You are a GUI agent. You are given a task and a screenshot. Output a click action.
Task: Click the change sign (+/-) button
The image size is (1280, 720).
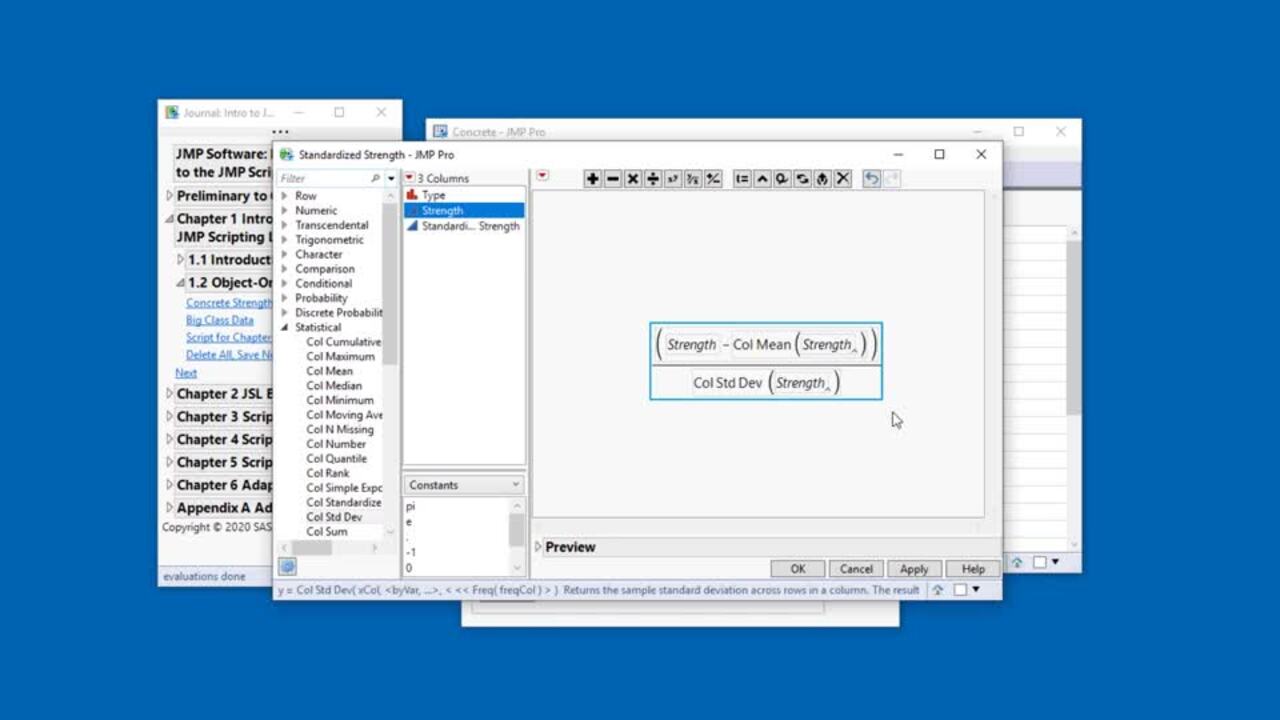pos(713,179)
